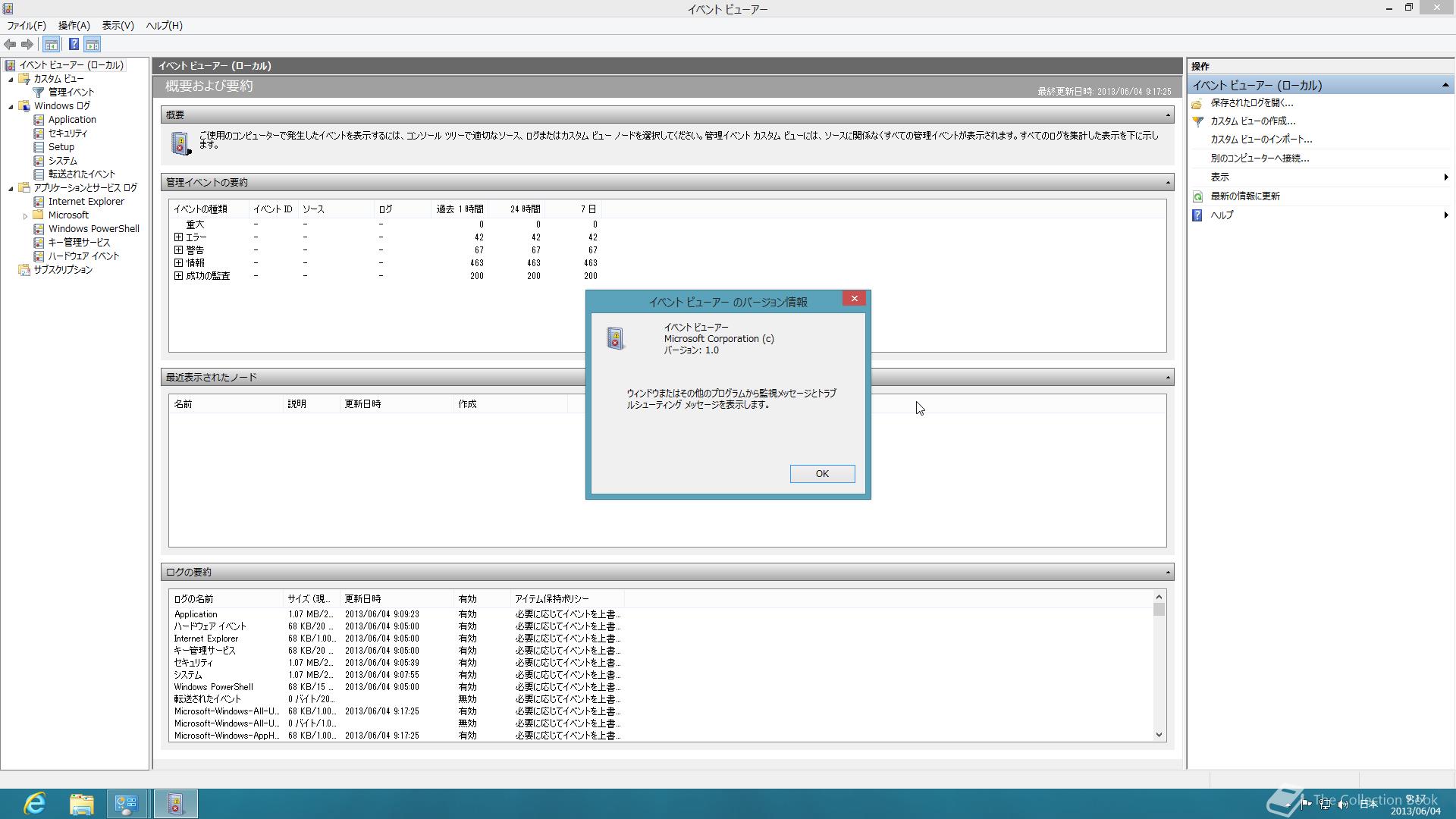Click the システム log icon in tree
This screenshot has width=1456, height=819.
pos(39,161)
